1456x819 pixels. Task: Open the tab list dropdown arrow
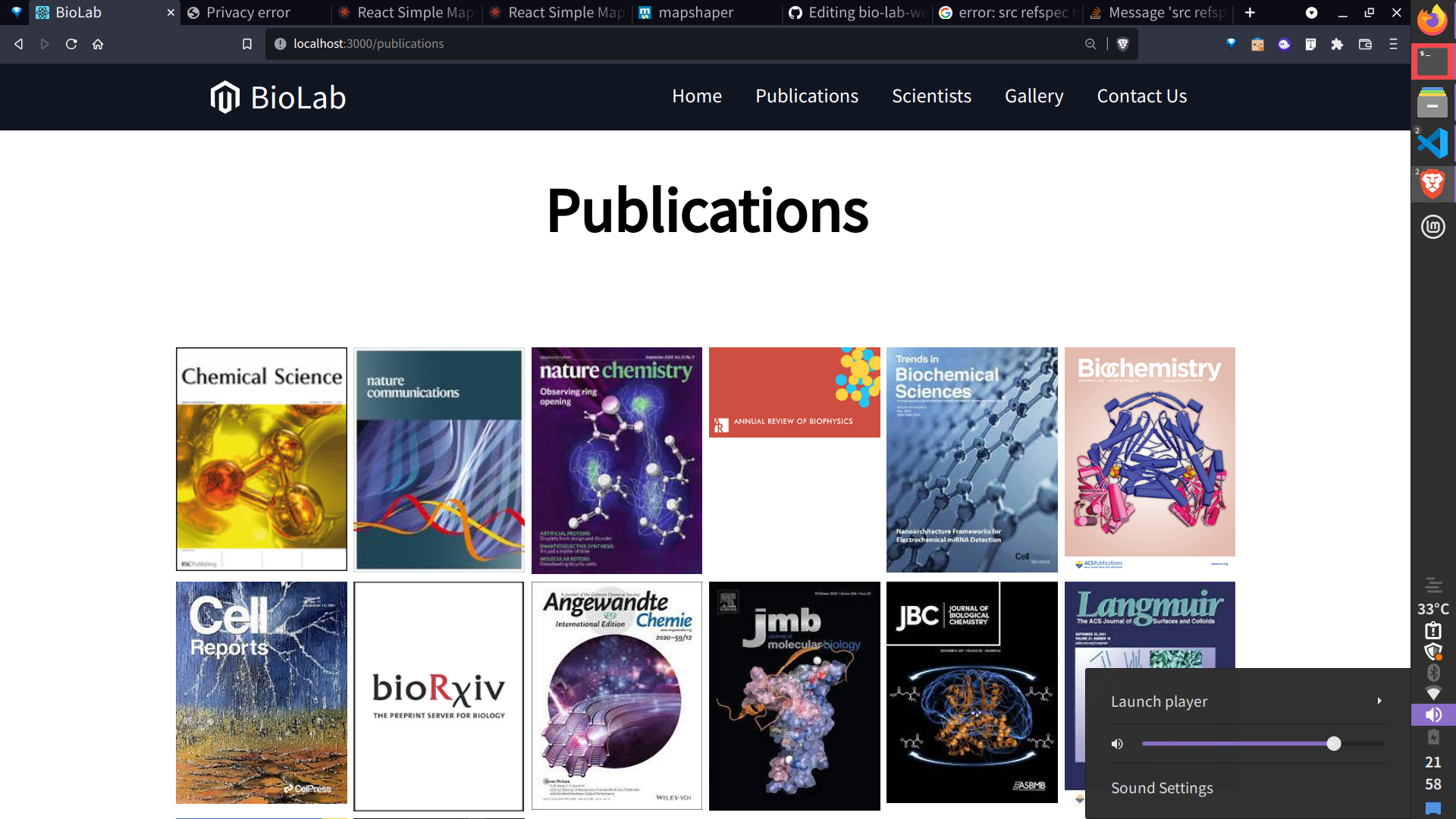(1311, 13)
